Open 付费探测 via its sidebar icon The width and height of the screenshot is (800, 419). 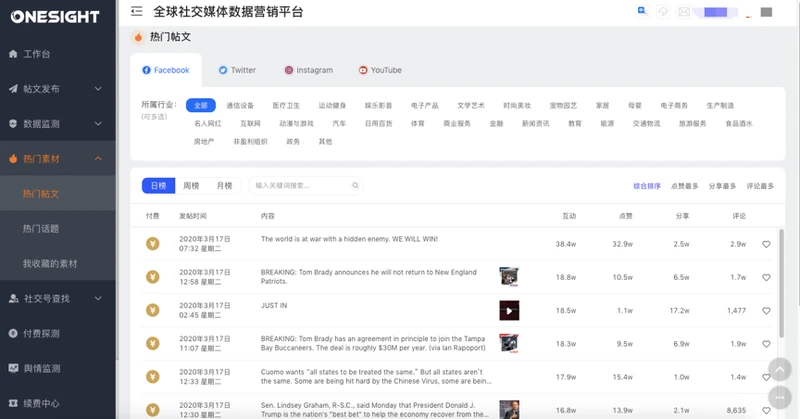tap(13, 333)
